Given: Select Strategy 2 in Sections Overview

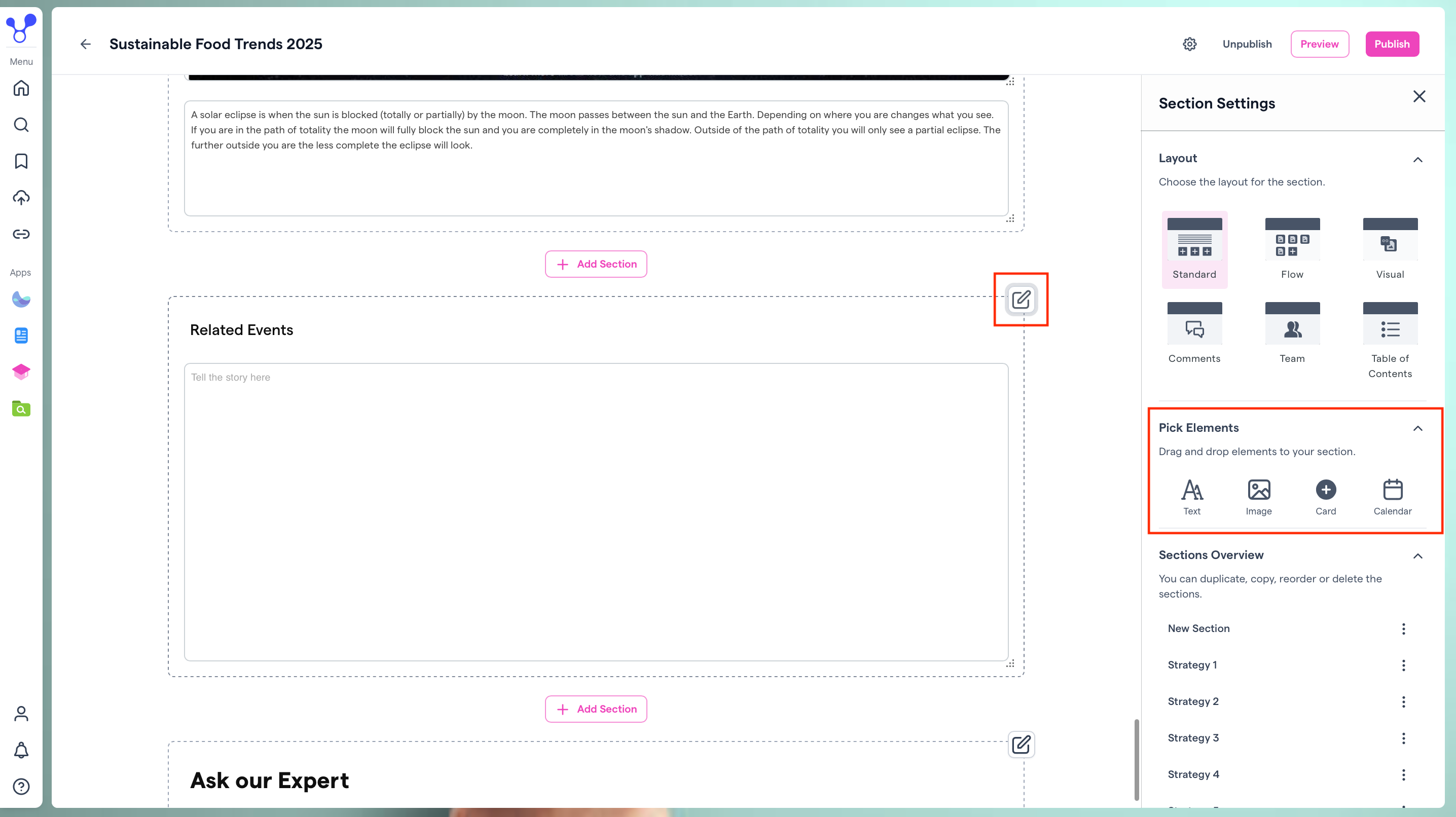Looking at the screenshot, I should point(1193,702).
